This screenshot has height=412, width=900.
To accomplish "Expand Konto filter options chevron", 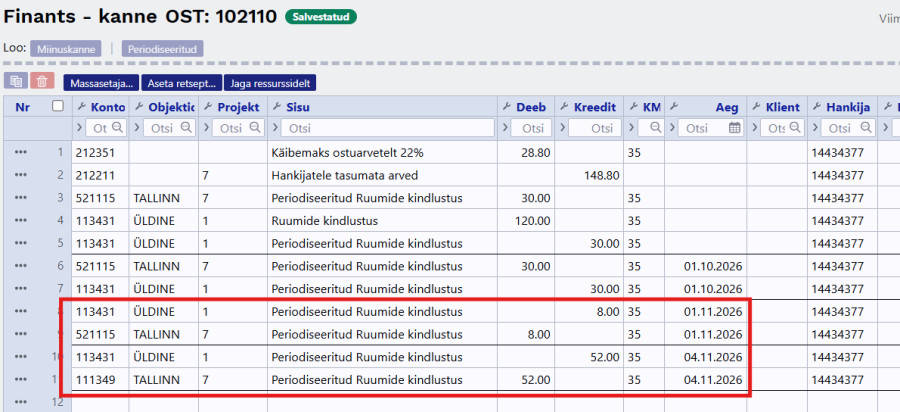I will click(79, 128).
